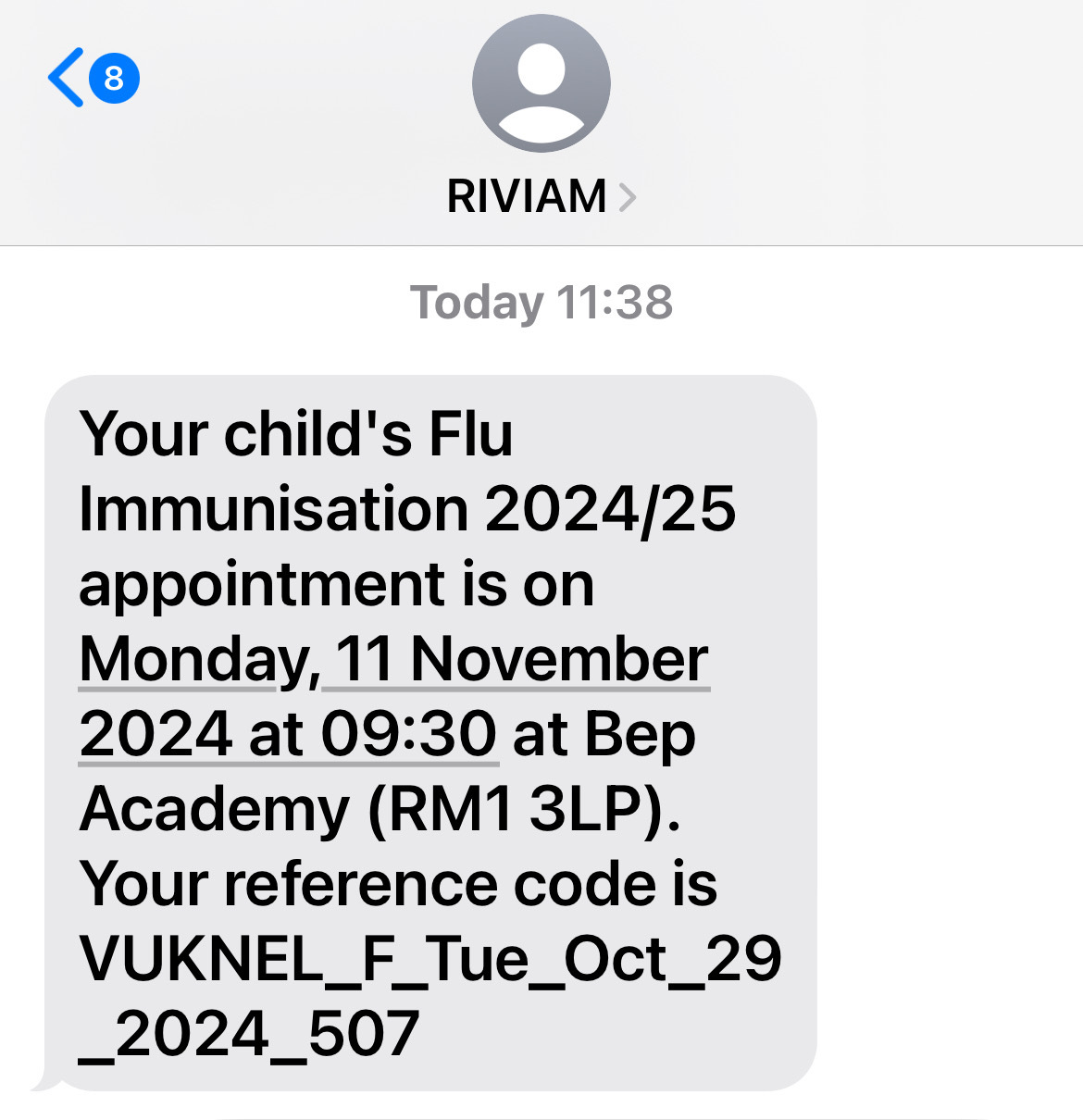
Task: Tap the unread badge showing 8
Action: pyautogui.click(x=114, y=78)
